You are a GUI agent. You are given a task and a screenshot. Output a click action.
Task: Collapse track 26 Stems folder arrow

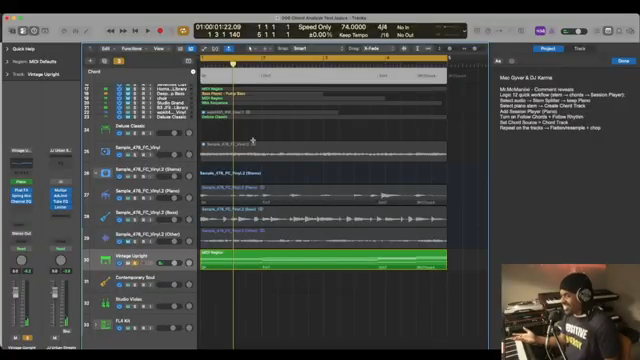96,173
